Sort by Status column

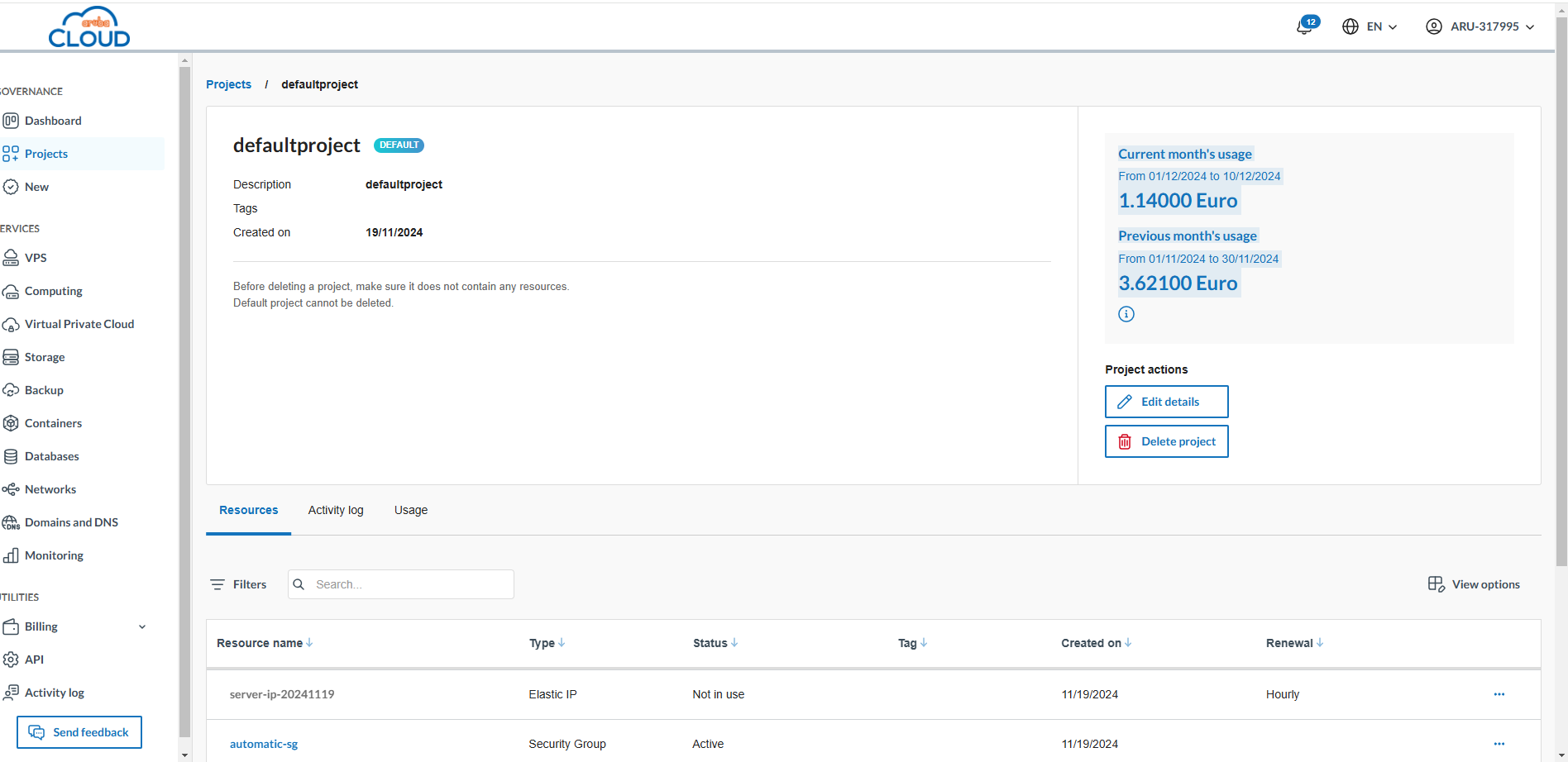[x=715, y=643]
